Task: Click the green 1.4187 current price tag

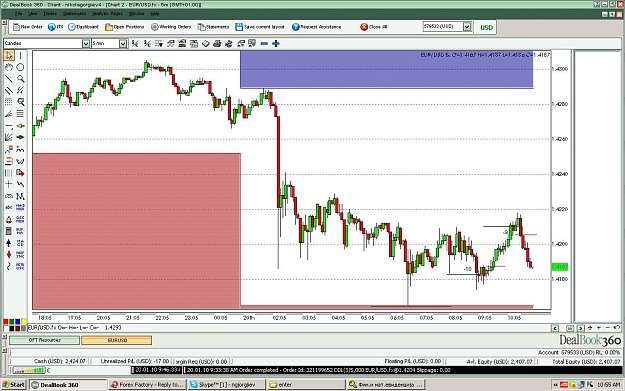Action: 560,267
